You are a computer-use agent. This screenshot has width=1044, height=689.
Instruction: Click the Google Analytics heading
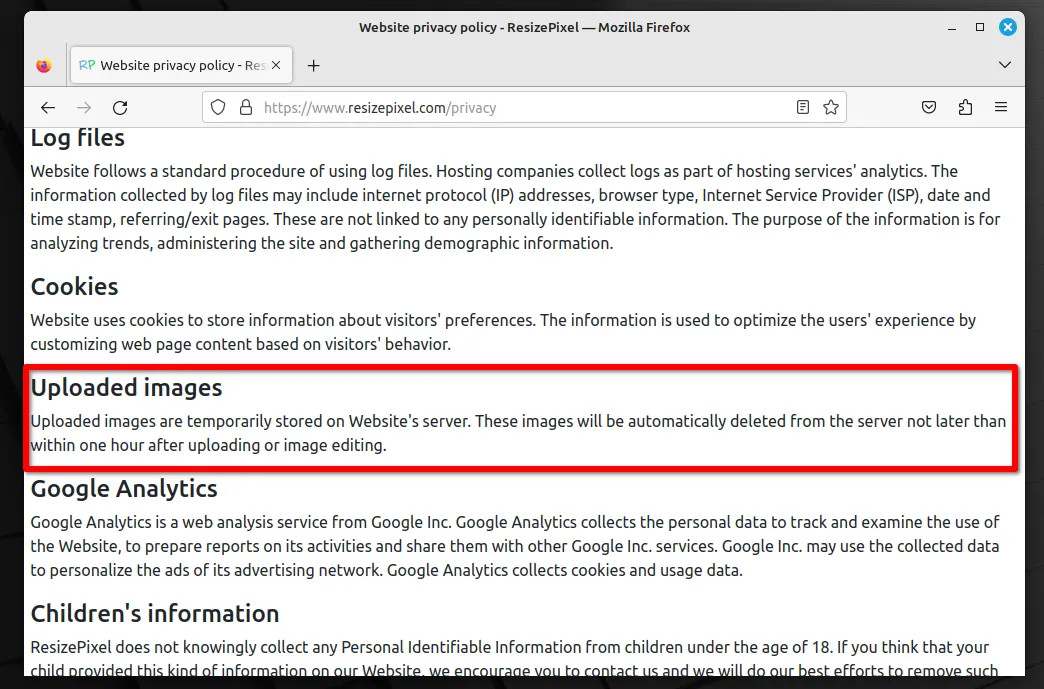(x=124, y=489)
